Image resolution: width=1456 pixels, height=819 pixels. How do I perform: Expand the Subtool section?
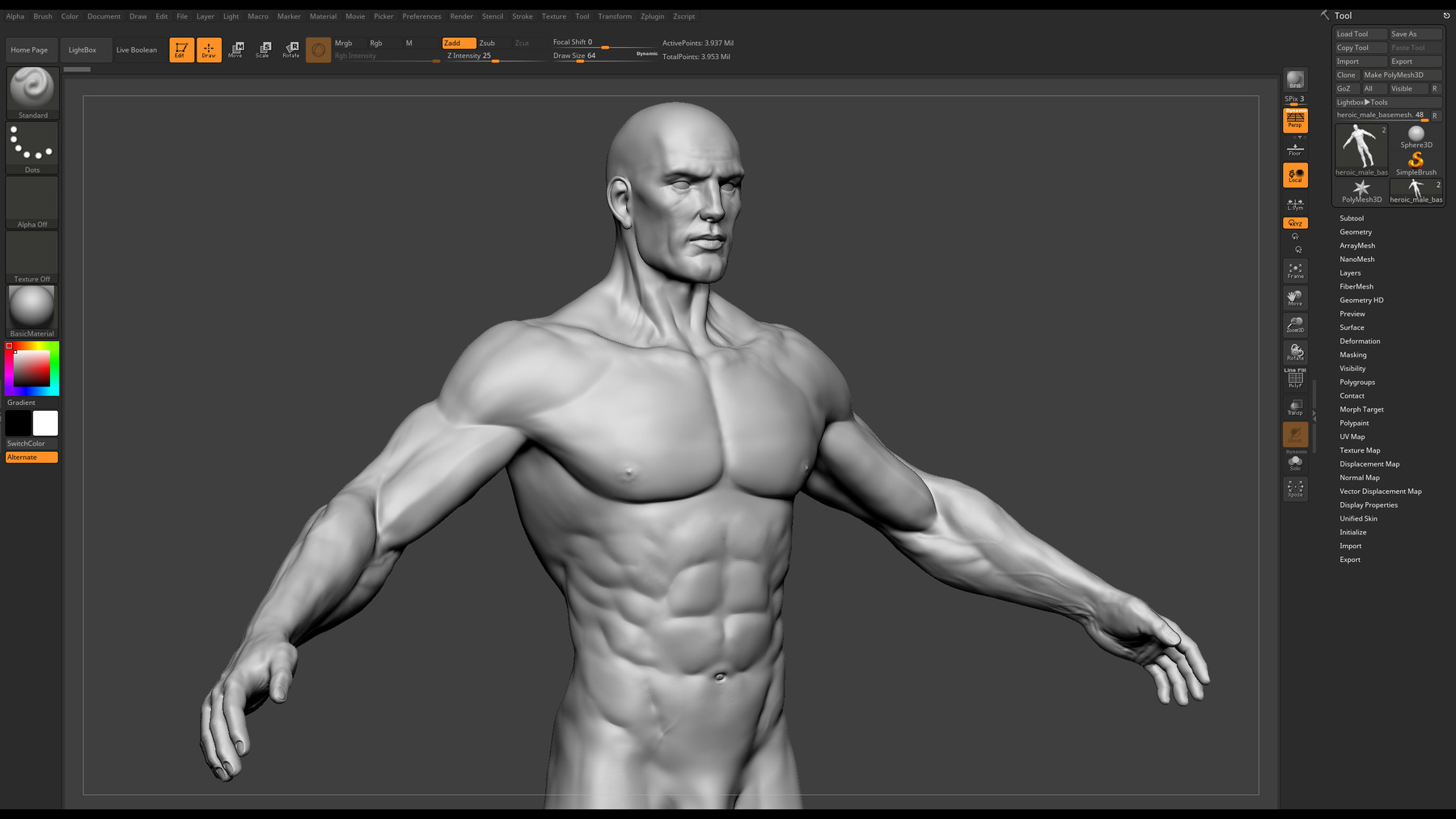pyautogui.click(x=1352, y=218)
